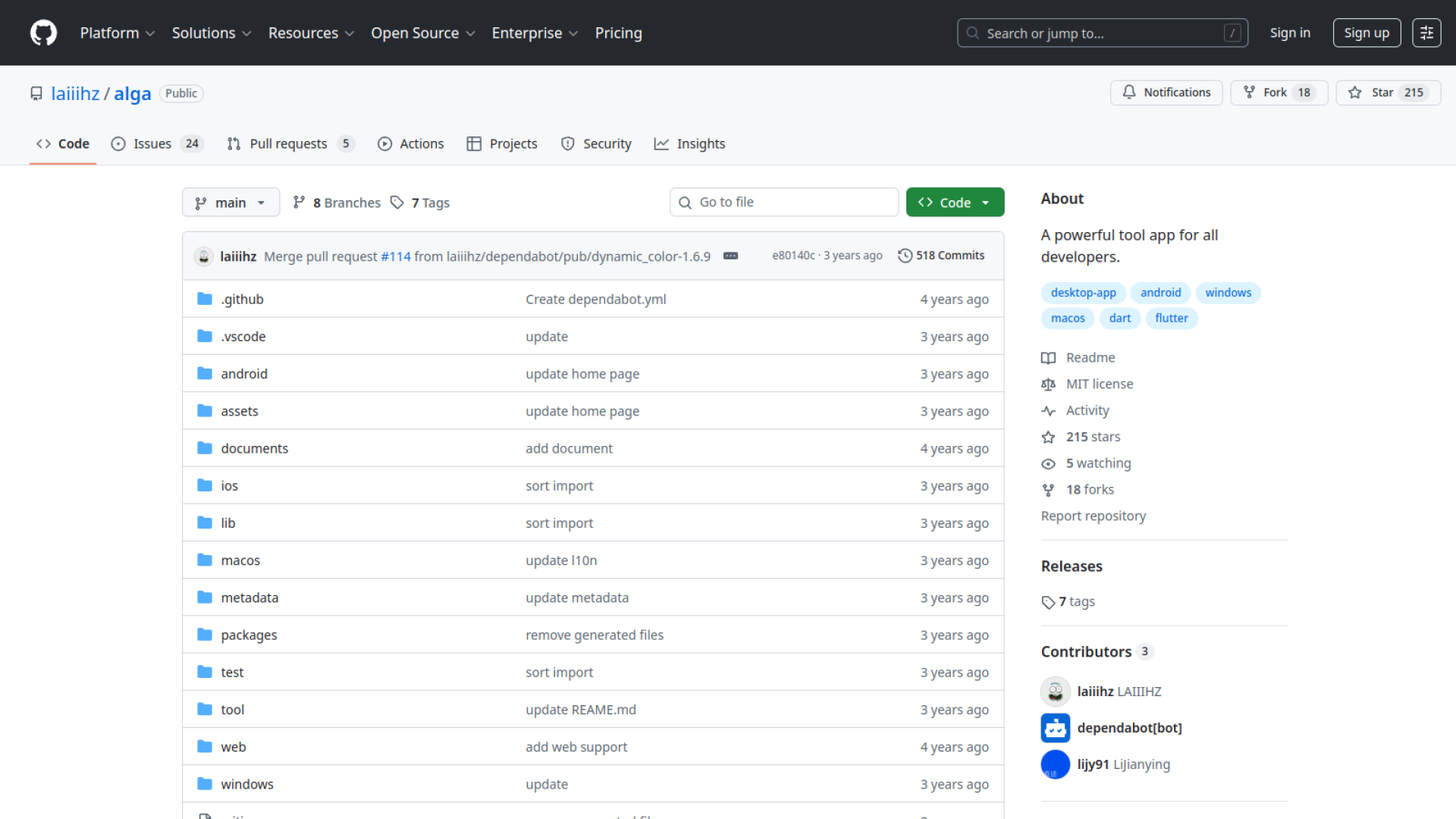Open the "update REAME.md" commit message

click(581, 710)
